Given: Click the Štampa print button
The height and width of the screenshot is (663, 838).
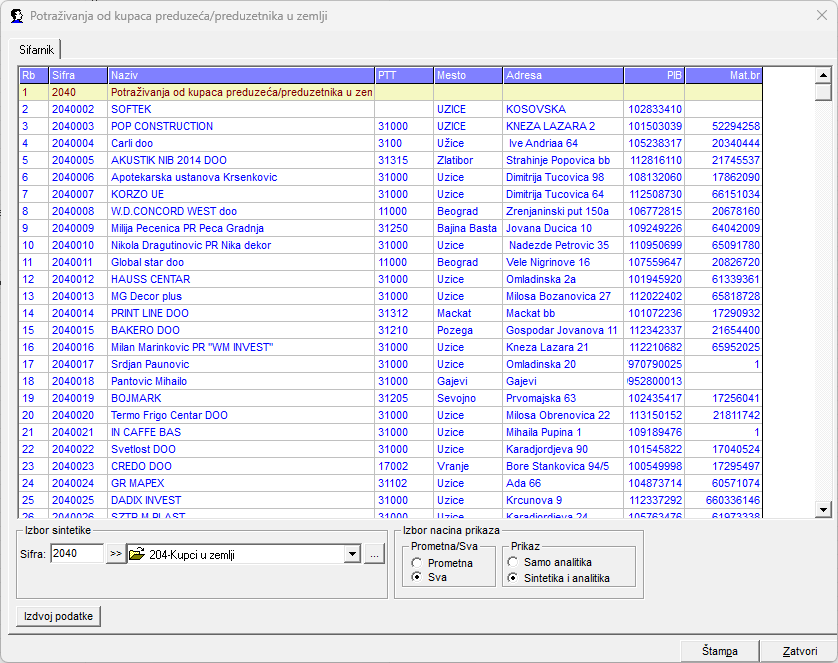Looking at the screenshot, I should point(718,651).
